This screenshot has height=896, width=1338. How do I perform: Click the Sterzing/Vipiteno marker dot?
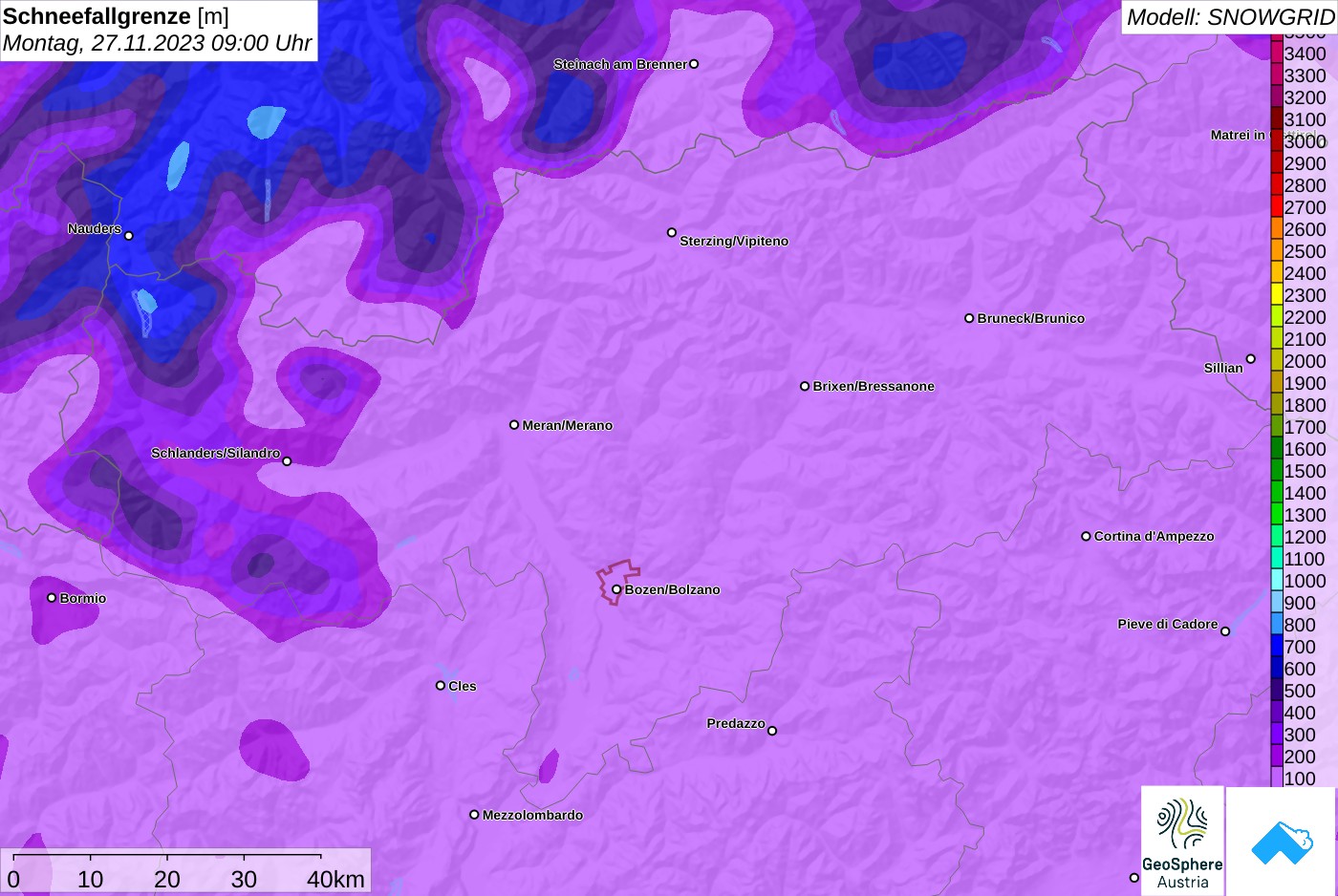tap(672, 232)
